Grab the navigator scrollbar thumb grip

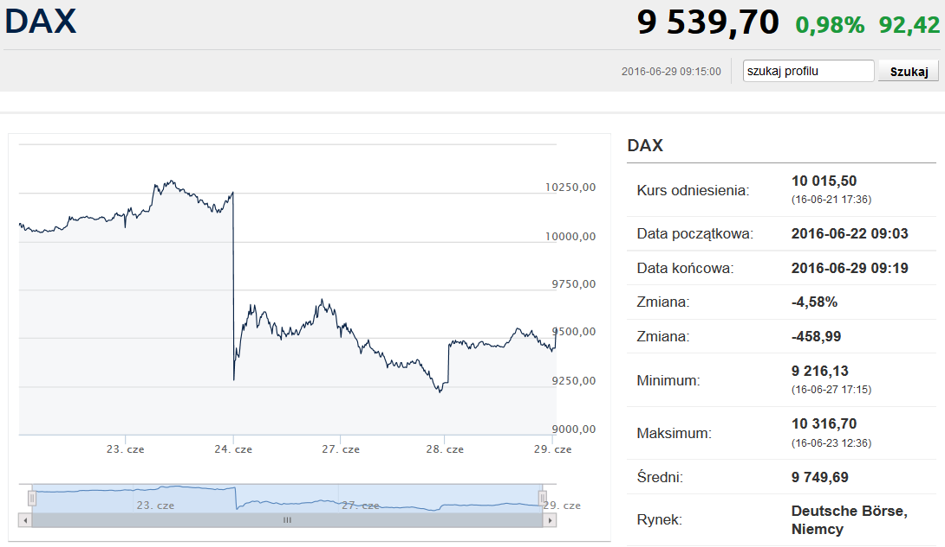(287, 520)
